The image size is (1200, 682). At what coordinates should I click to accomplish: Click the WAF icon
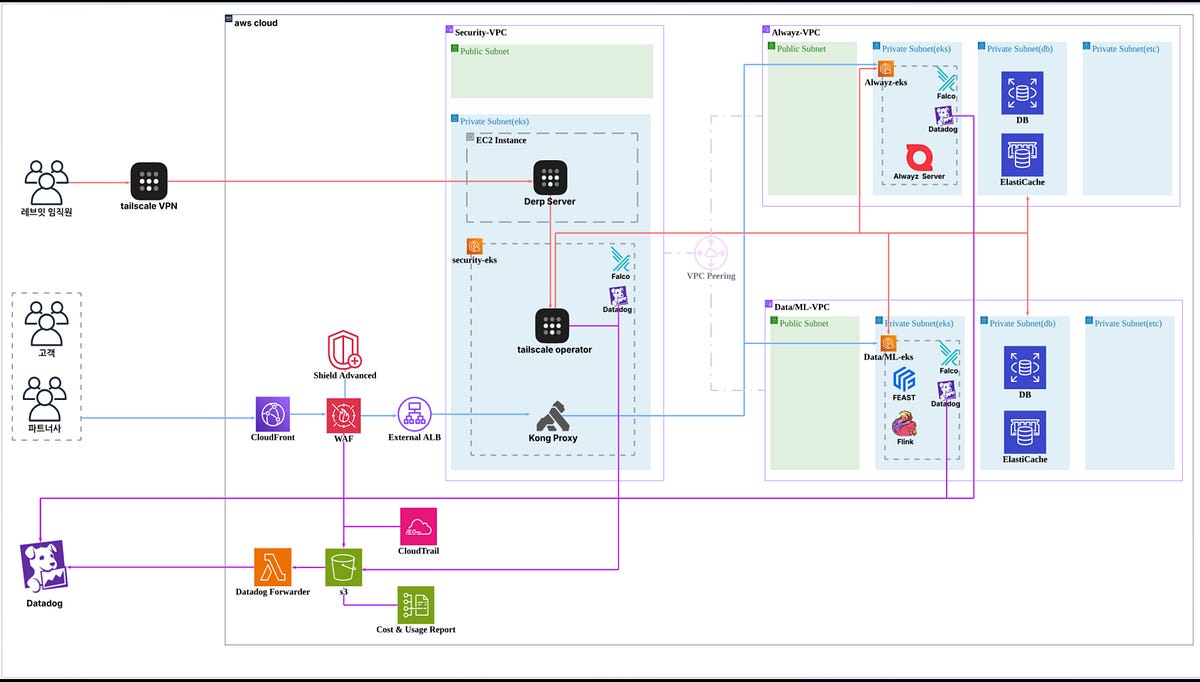(343, 414)
